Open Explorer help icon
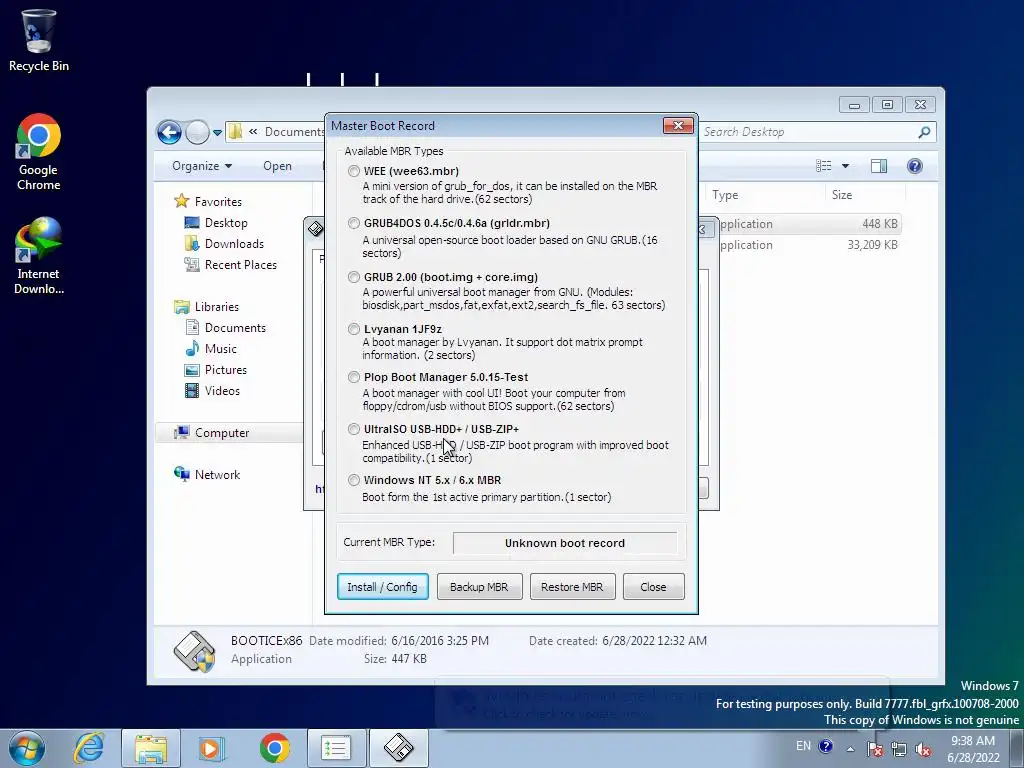This screenshot has height=768, width=1024. 915,166
